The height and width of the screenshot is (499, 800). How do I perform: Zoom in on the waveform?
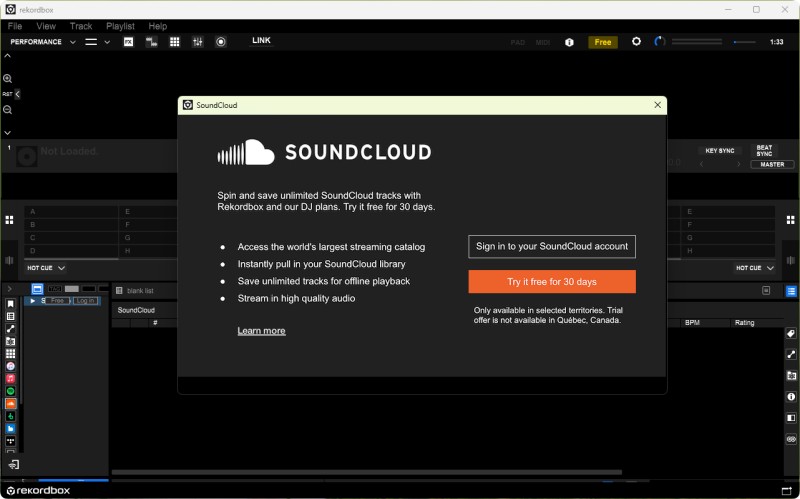(8, 79)
